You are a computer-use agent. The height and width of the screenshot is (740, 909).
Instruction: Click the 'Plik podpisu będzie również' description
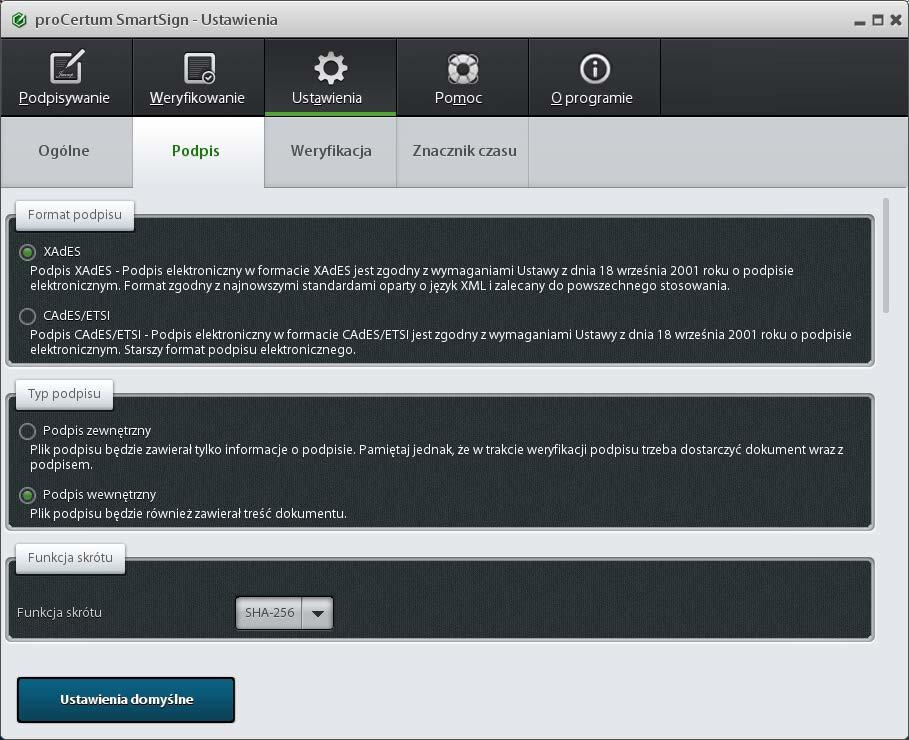[188, 514]
